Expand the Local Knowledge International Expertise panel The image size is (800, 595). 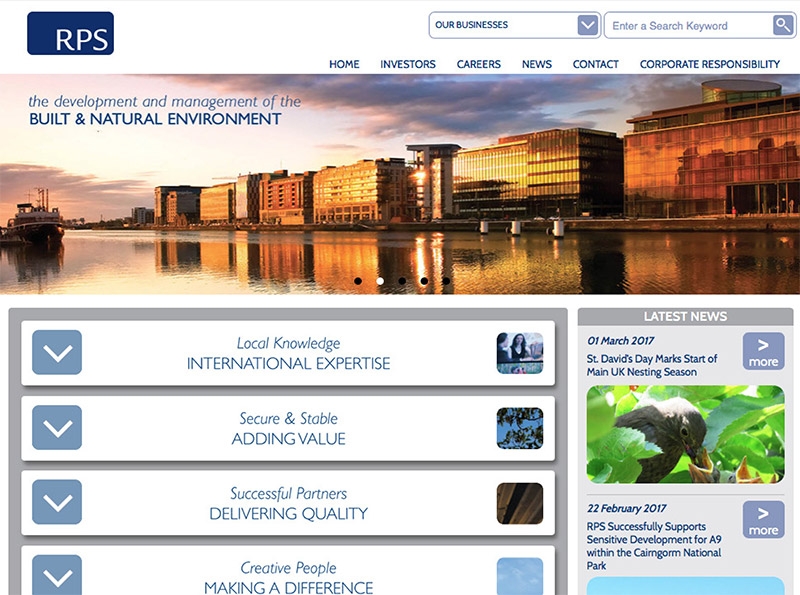pos(57,352)
